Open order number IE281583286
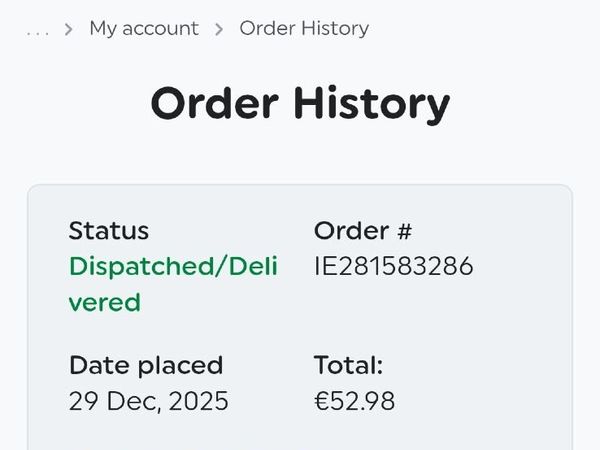The height and width of the screenshot is (450, 600). [x=393, y=267]
